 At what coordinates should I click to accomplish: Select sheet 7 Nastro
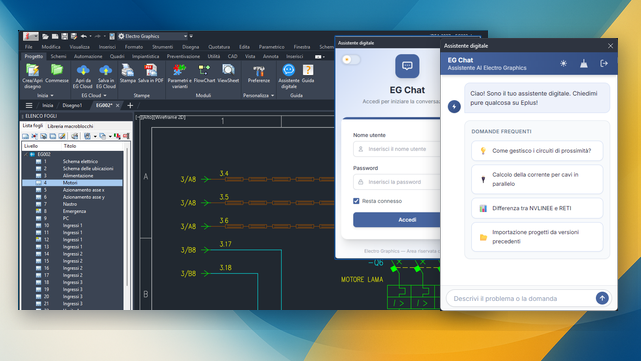point(72,204)
